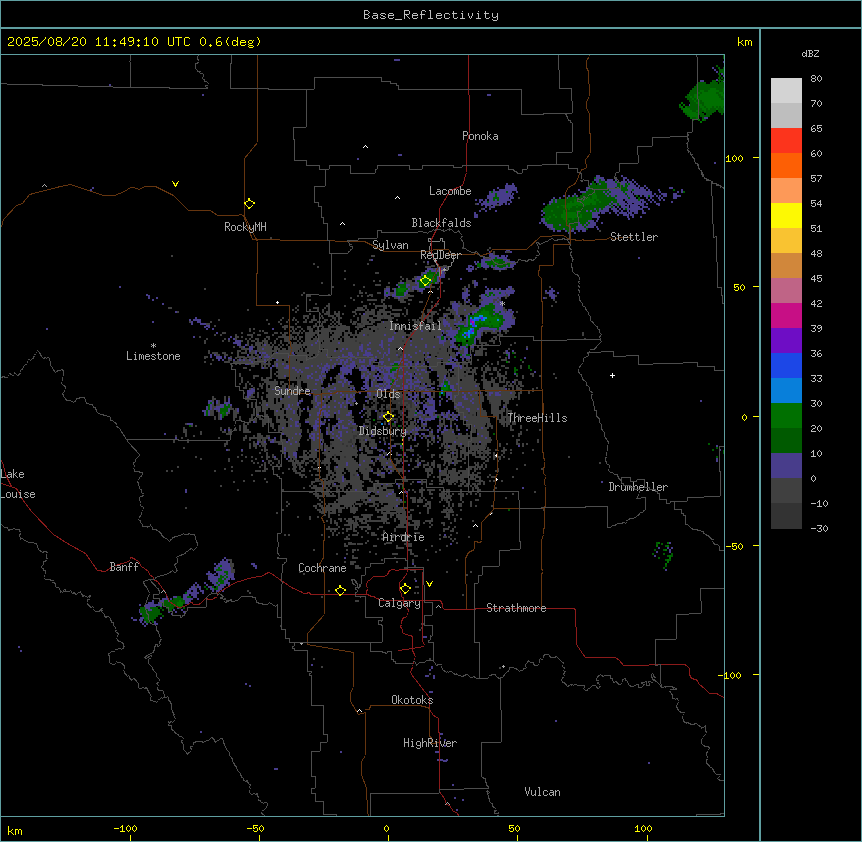The width and height of the screenshot is (862, 842).
Task: Click the 0 dBZ gray legend swatch
Action: point(786,490)
